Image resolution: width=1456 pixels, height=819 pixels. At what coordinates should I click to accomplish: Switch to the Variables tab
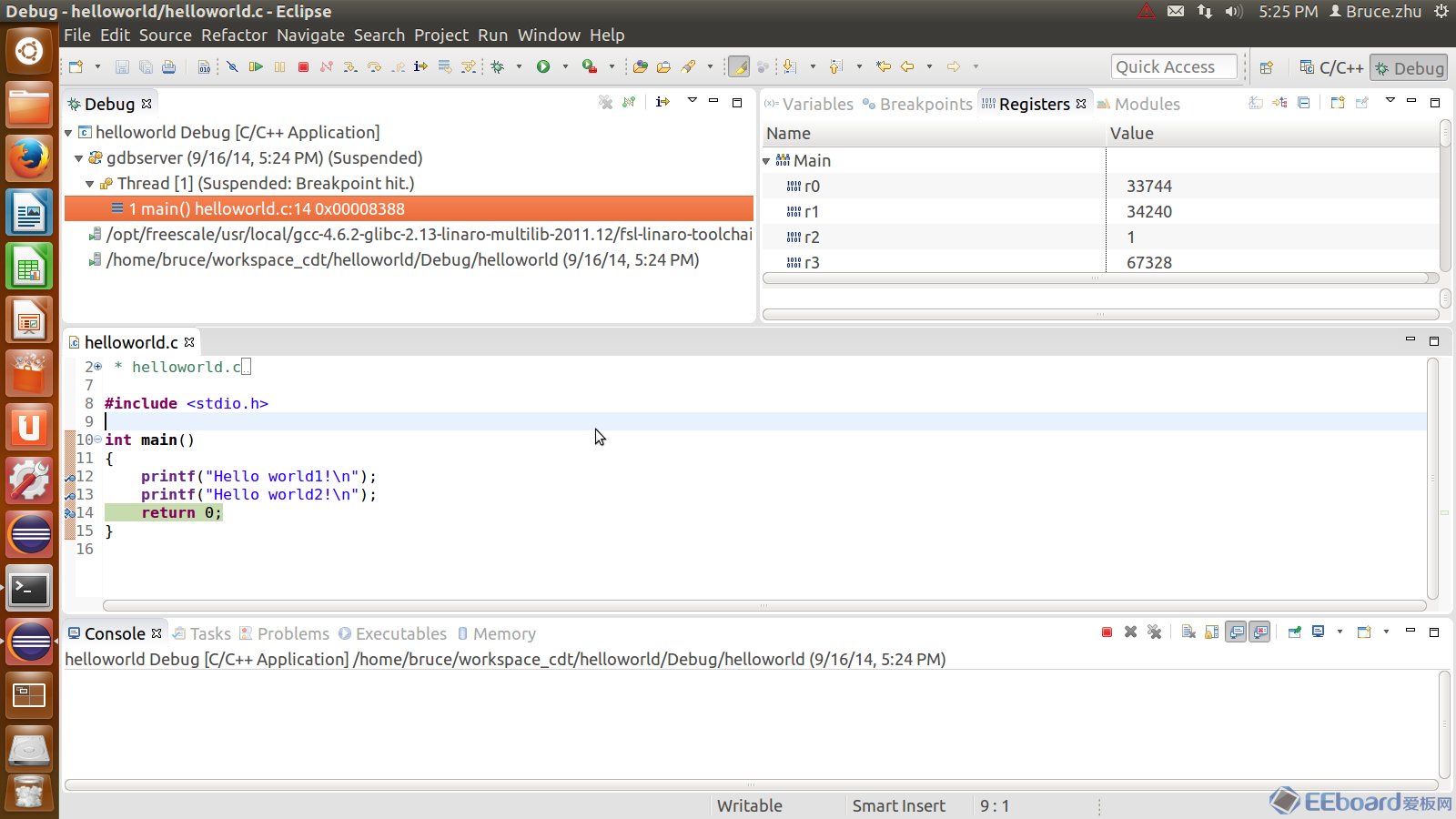[x=809, y=104]
